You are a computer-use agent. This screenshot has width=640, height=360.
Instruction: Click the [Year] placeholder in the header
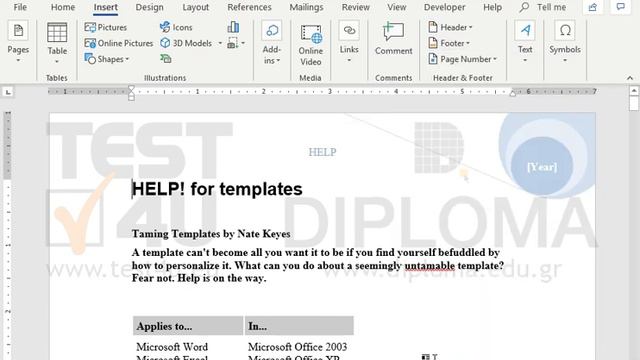click(542, 167)
